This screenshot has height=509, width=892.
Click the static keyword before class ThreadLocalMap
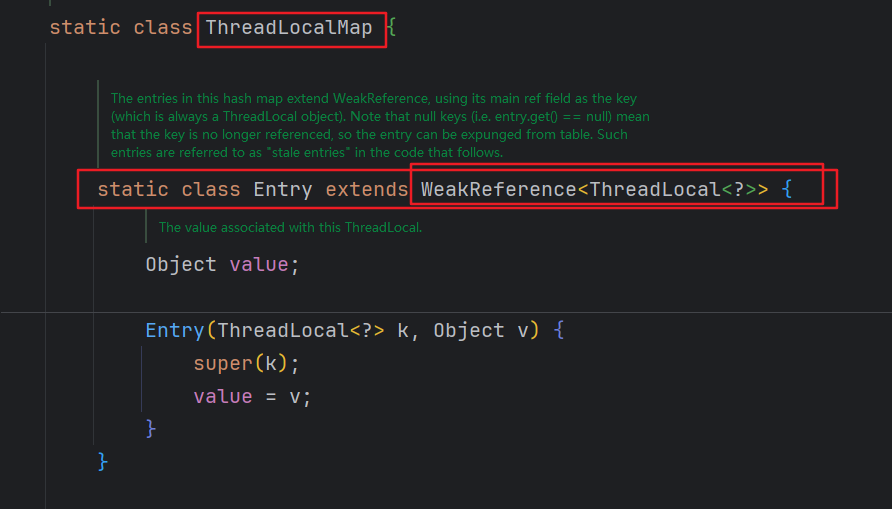pos(85,28)
